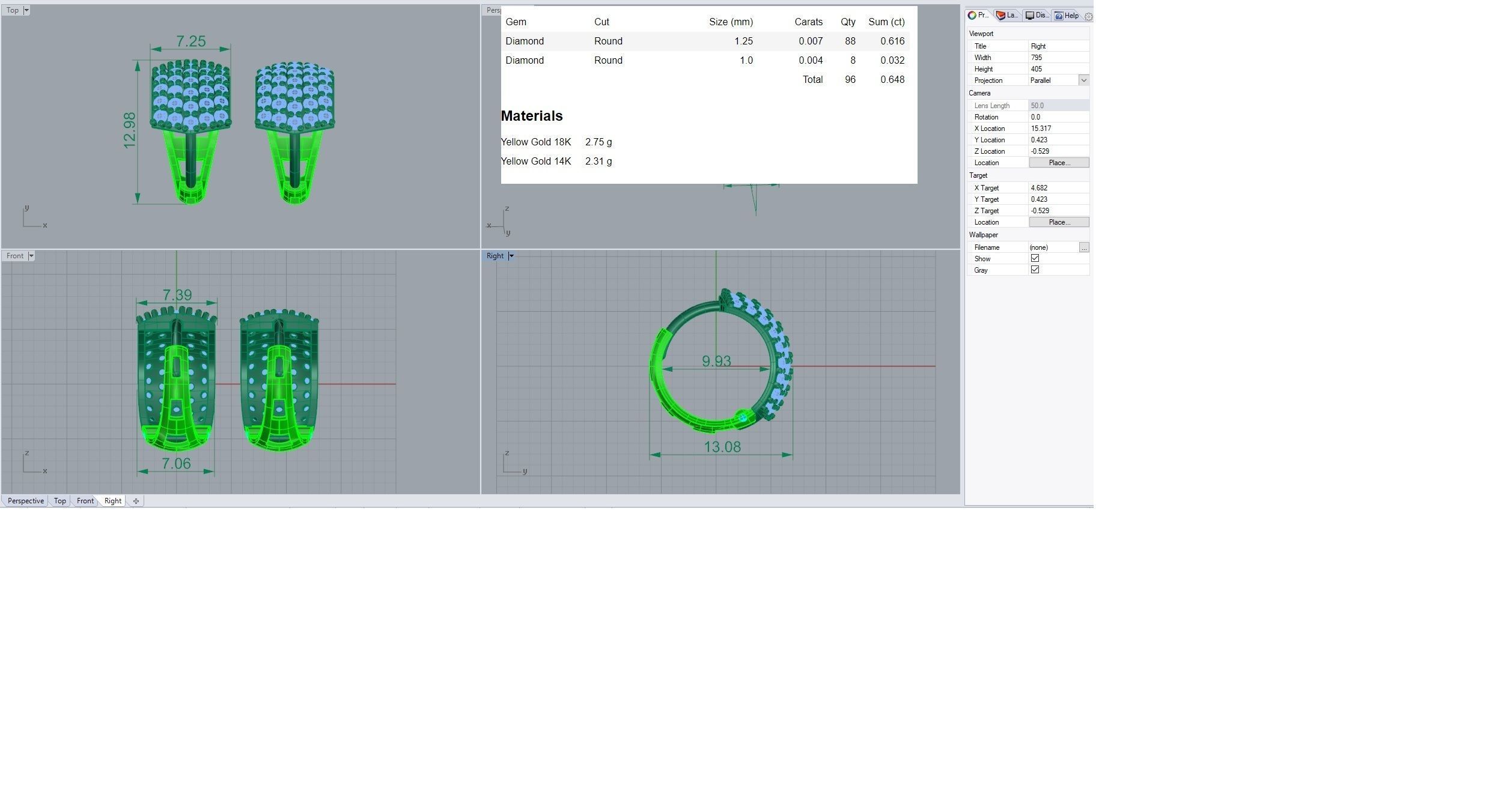Click the viewport Title field showing Right
Viewport: 1489px width, 812px height.
(1058, 46)
